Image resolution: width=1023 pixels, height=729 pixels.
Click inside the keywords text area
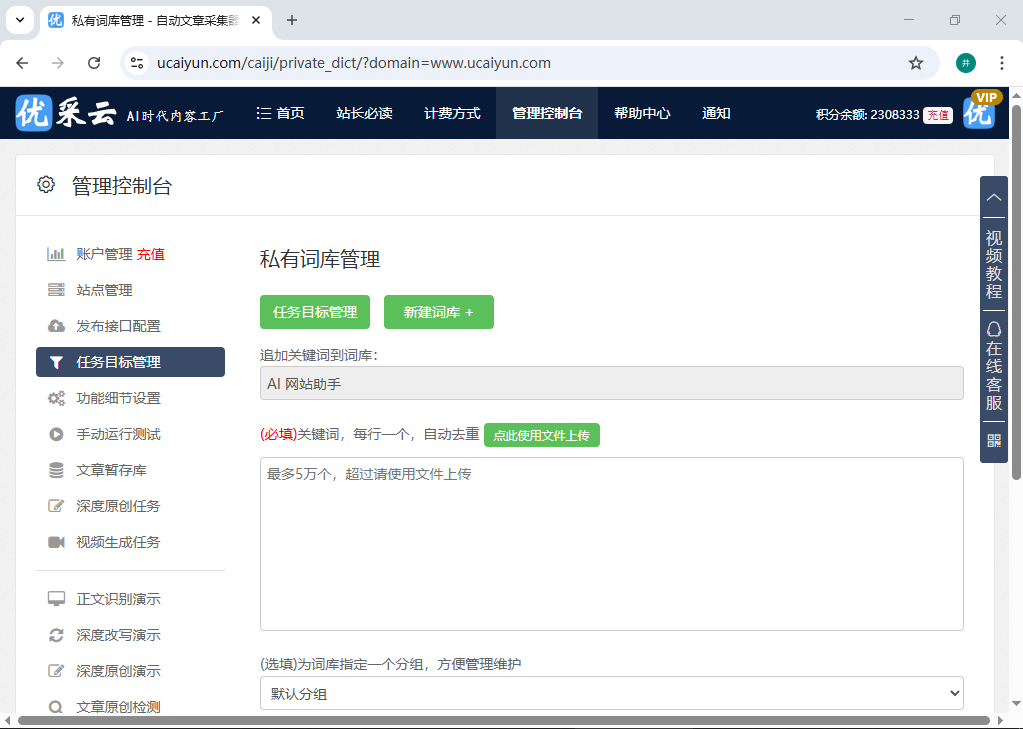(610, 543)
